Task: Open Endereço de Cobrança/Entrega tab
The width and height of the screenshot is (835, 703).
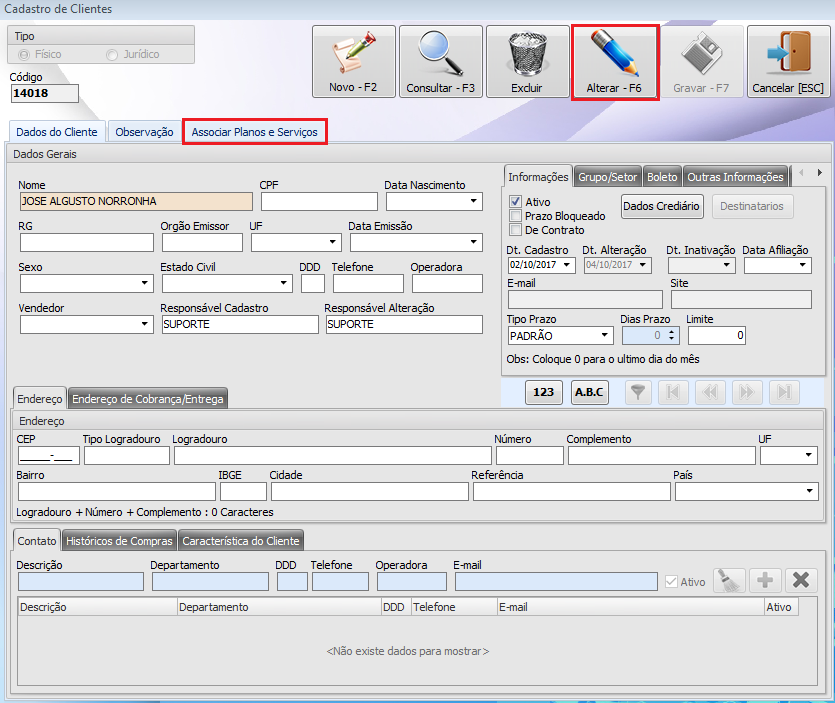Action: (148, 399)
